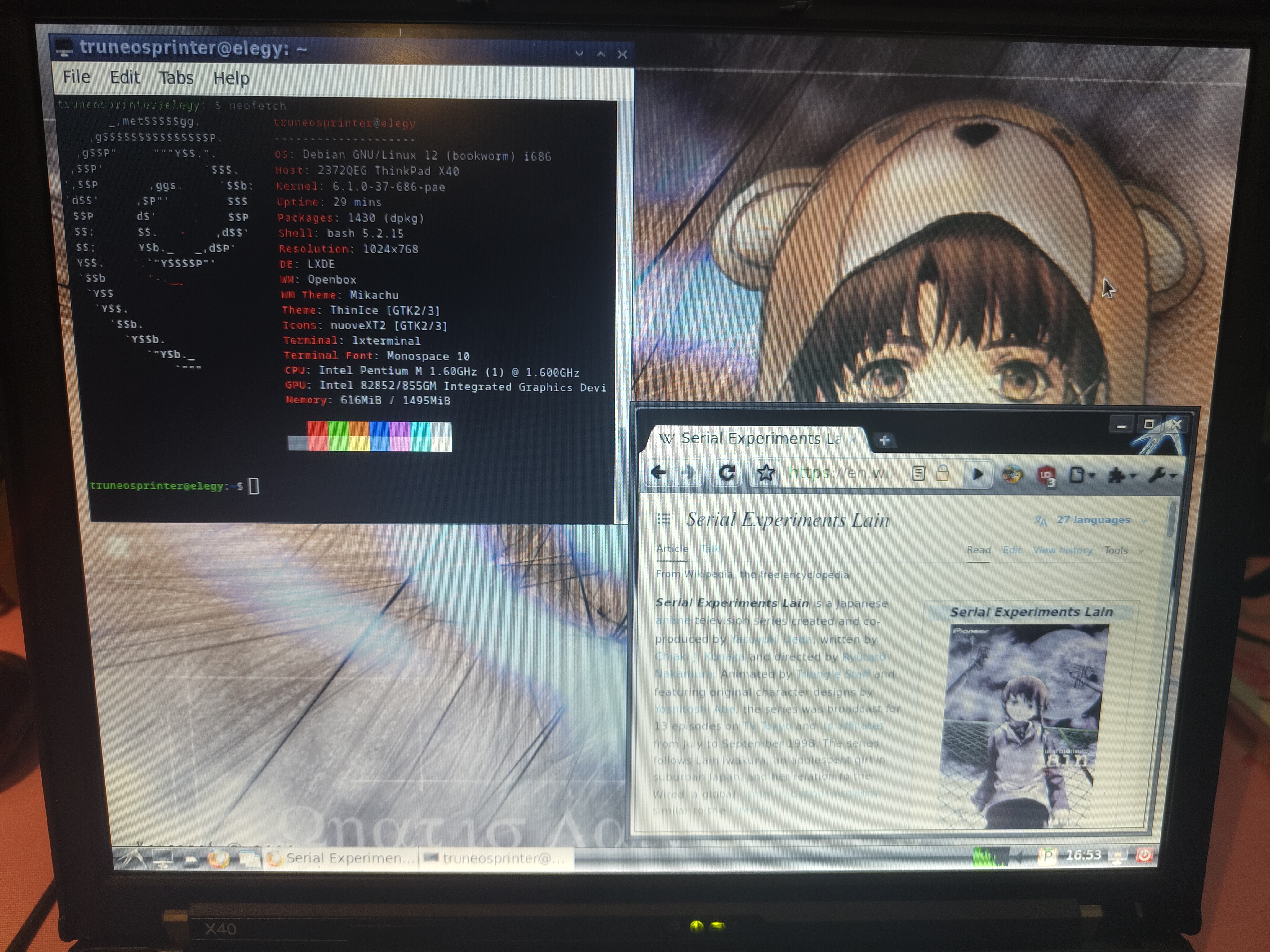Click the green CPU usage monitor

tap(991, 856)
